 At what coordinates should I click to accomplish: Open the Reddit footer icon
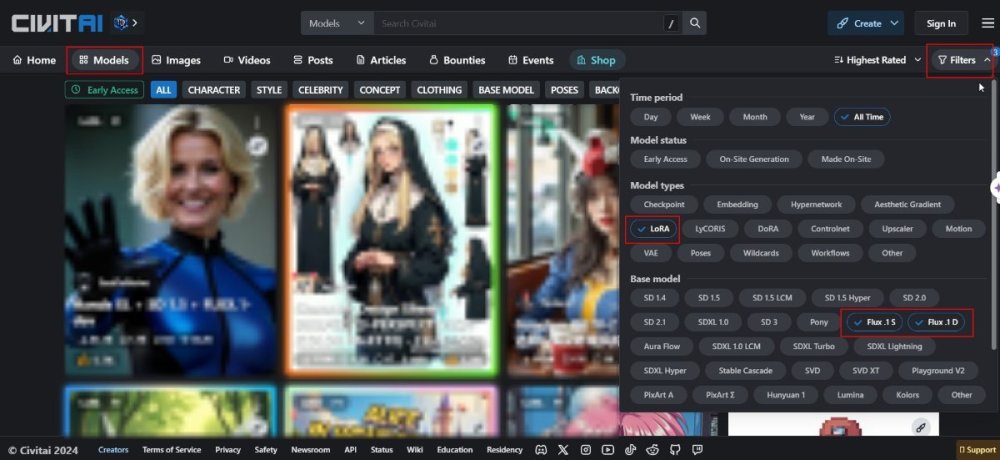point(653,450)
